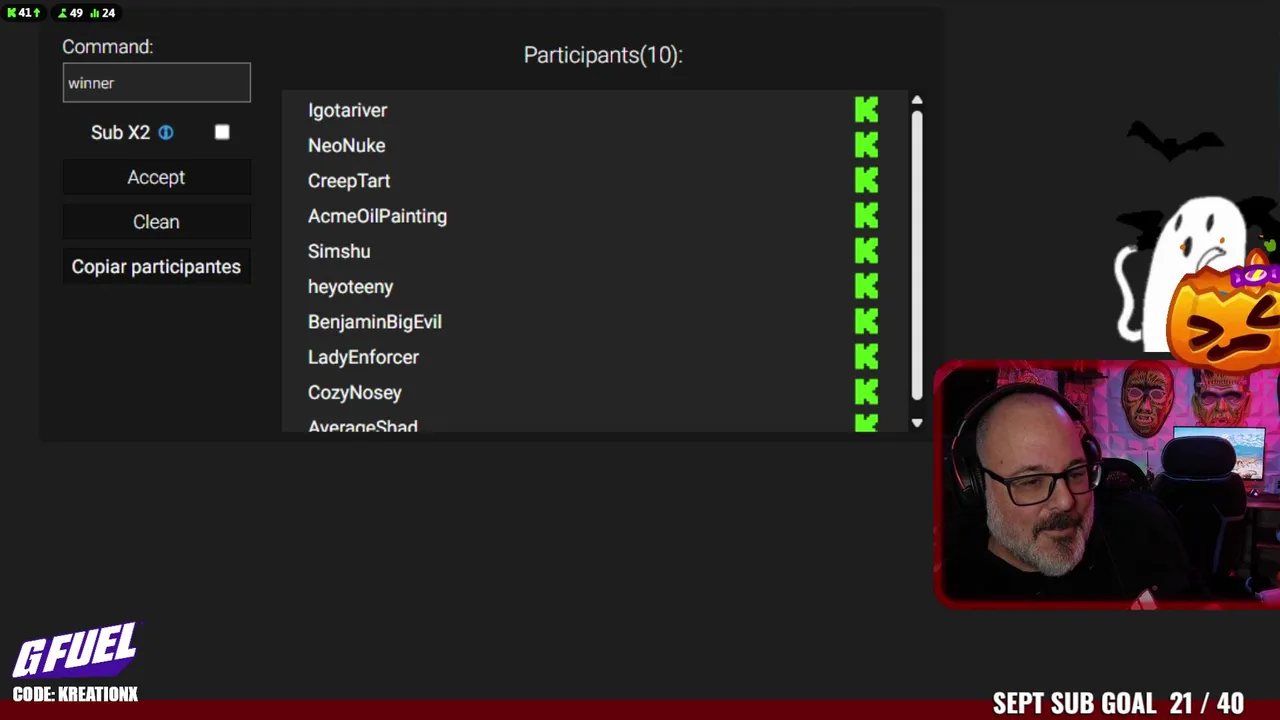This screenshot has width=1280, height=720.
Task: Select participant CozyNosey in the list
Action: (355, 392)
